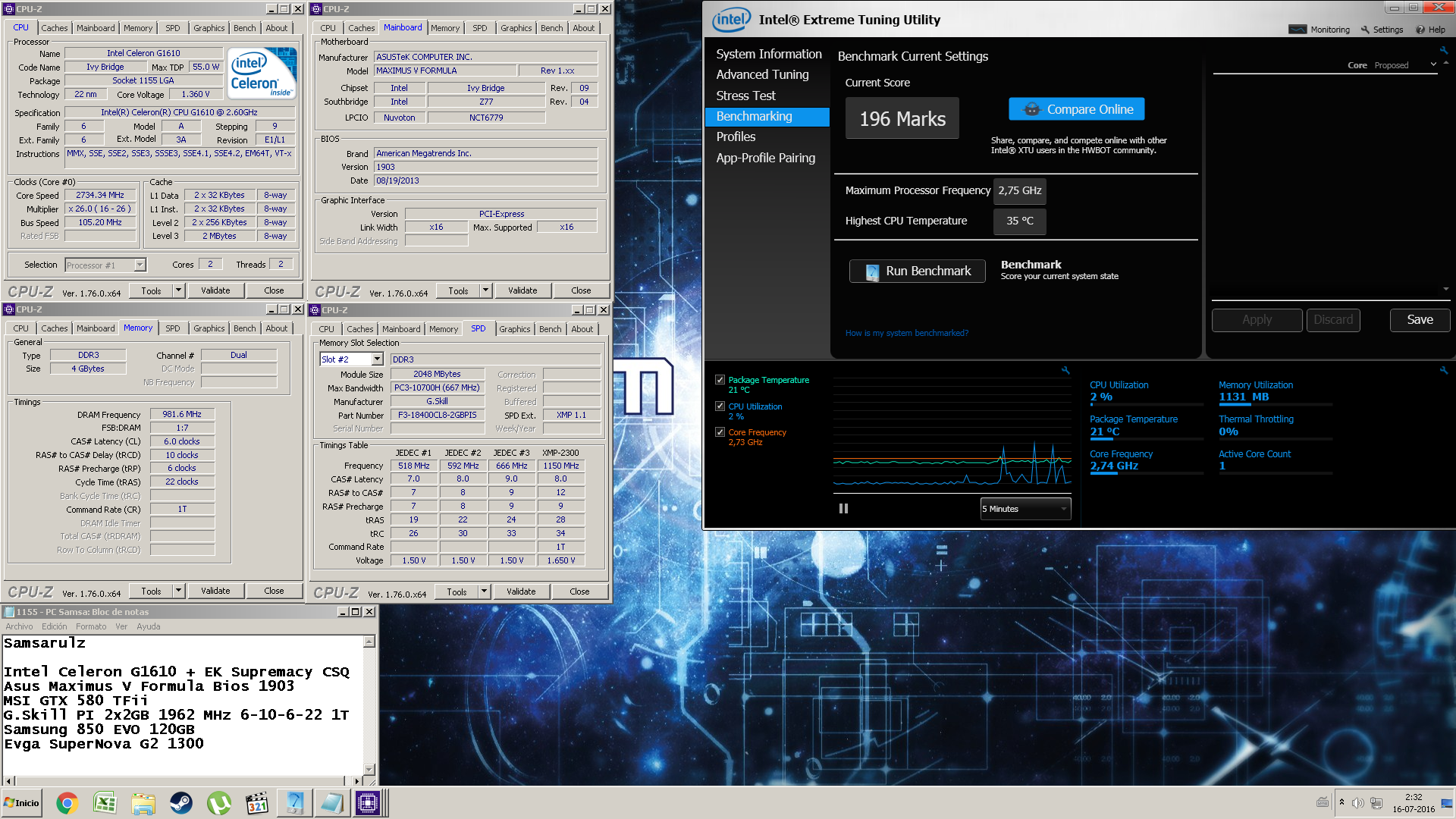The width and height of the screenshot is (1456, 819).
Task: Click Notepad horizontal scrollbar right arrow
Action: click(357, 780)
